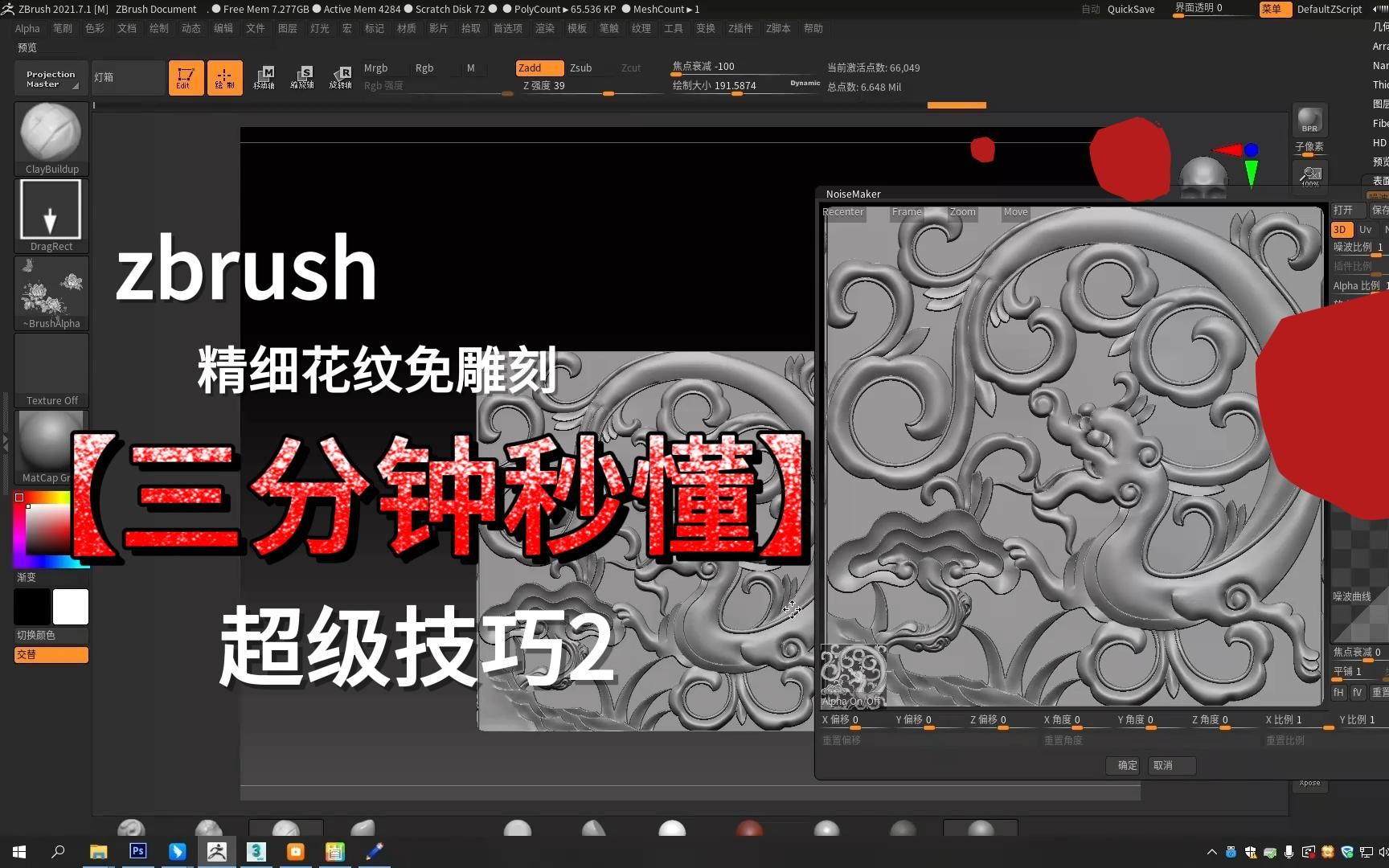Click Recenter in NoiseMaker preview

843,212
